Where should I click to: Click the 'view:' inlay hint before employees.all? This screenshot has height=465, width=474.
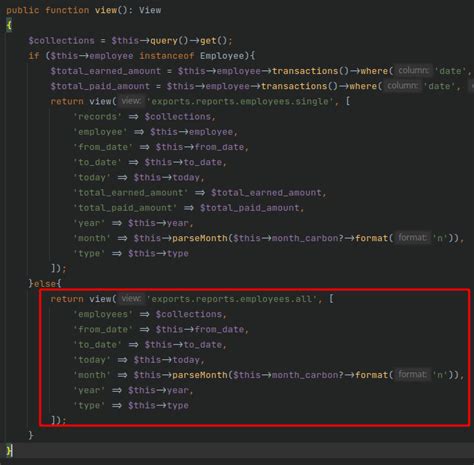click(x=131, y=299)
